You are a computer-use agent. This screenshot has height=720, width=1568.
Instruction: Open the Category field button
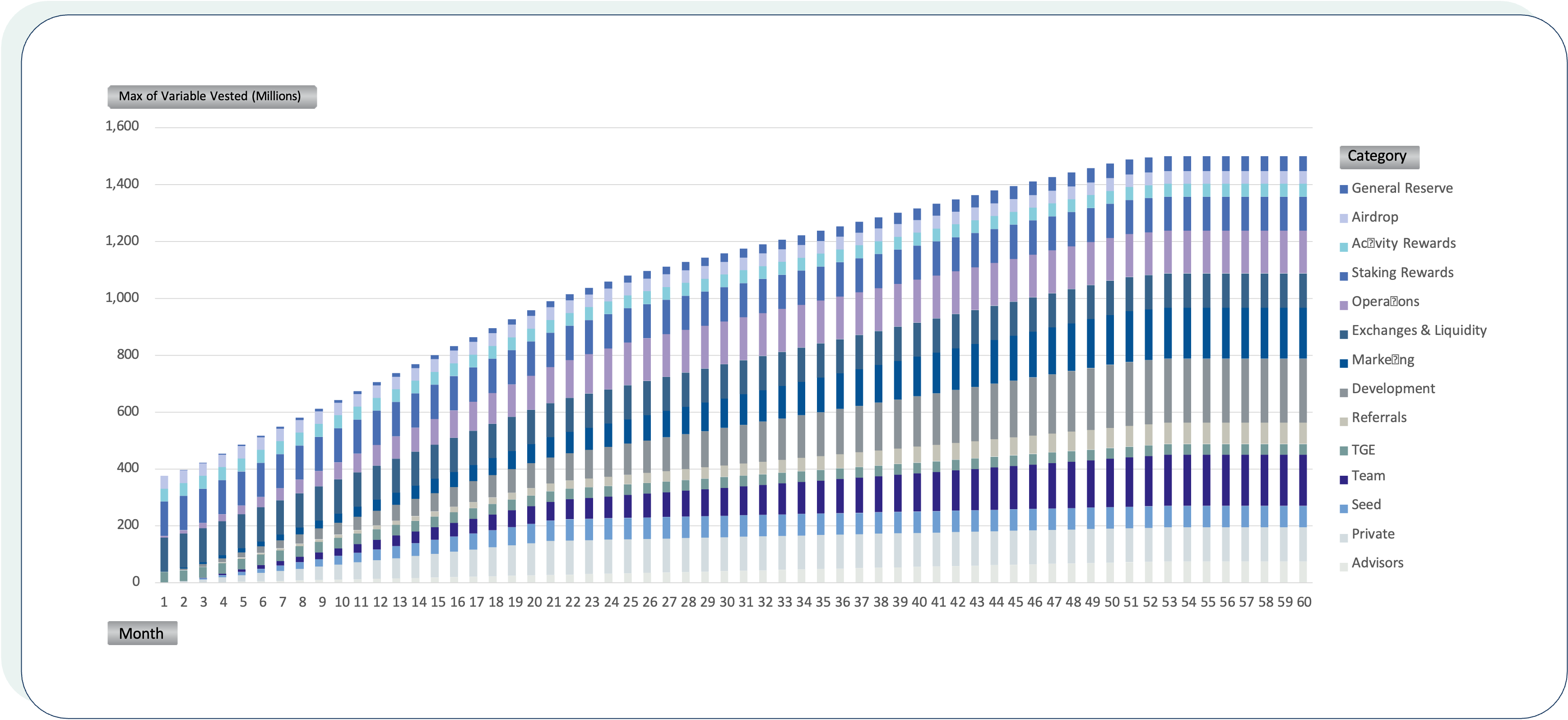(x=1379, y=157)
